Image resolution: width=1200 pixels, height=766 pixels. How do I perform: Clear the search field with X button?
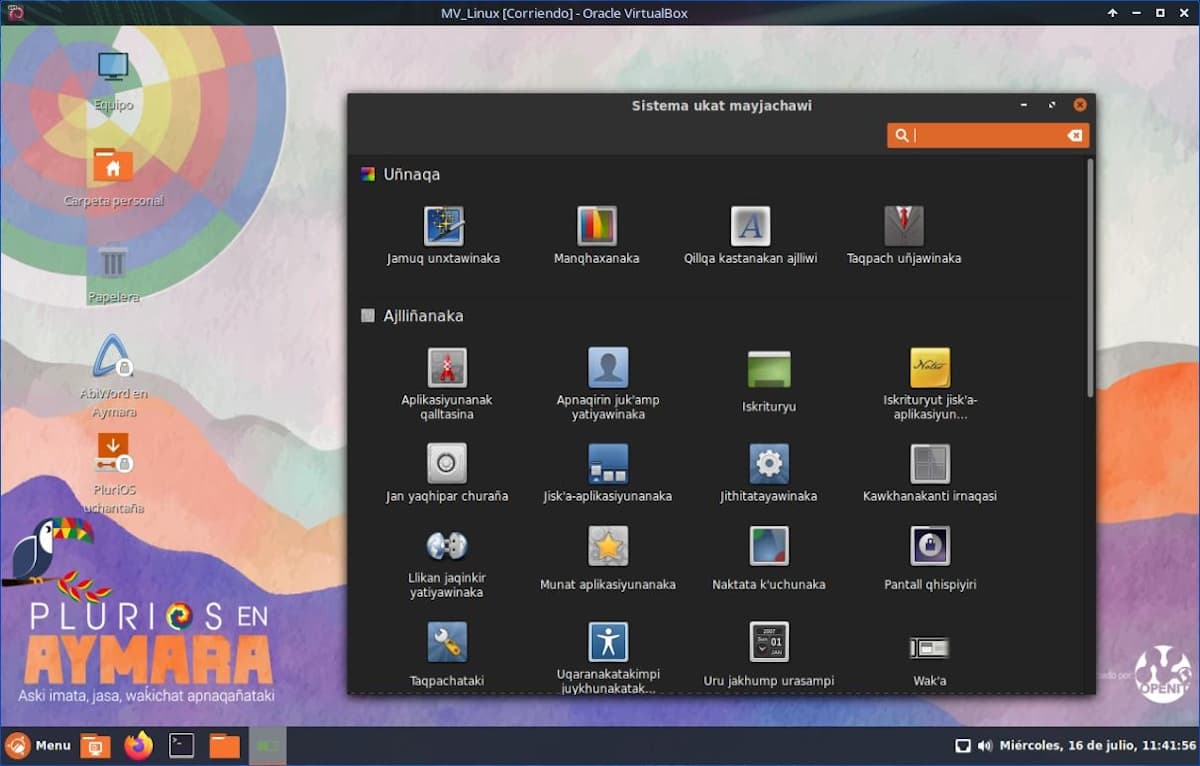coord(1075,136)
